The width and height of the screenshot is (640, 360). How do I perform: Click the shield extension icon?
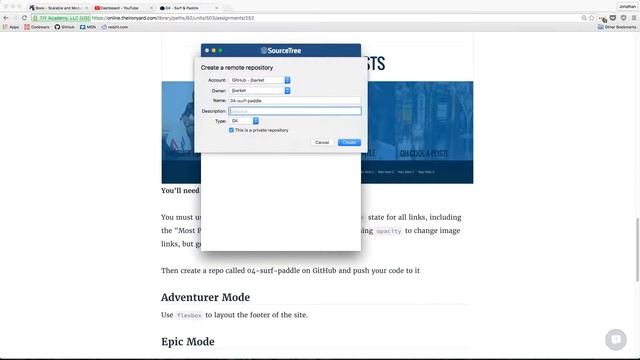coord(623,18)
